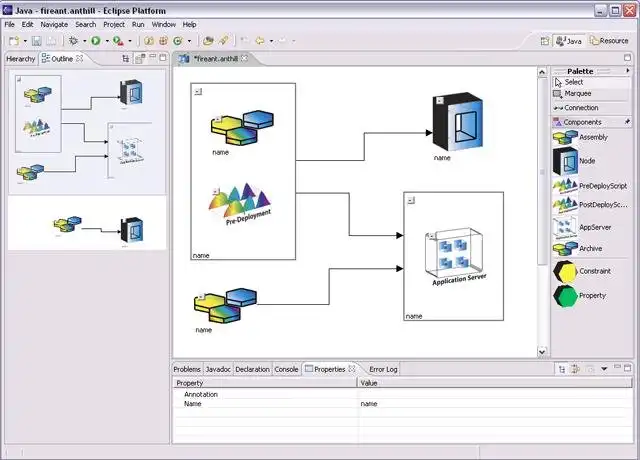Click the green Run toolbar icon
The width and height of the screenshot is (640, 460).
(x=96, y=41)
